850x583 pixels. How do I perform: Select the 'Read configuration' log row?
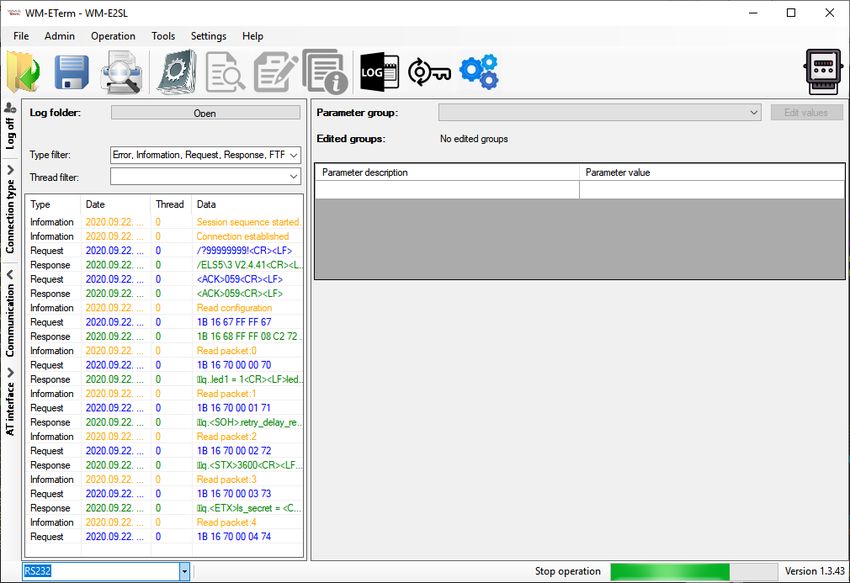click(164, 307)
